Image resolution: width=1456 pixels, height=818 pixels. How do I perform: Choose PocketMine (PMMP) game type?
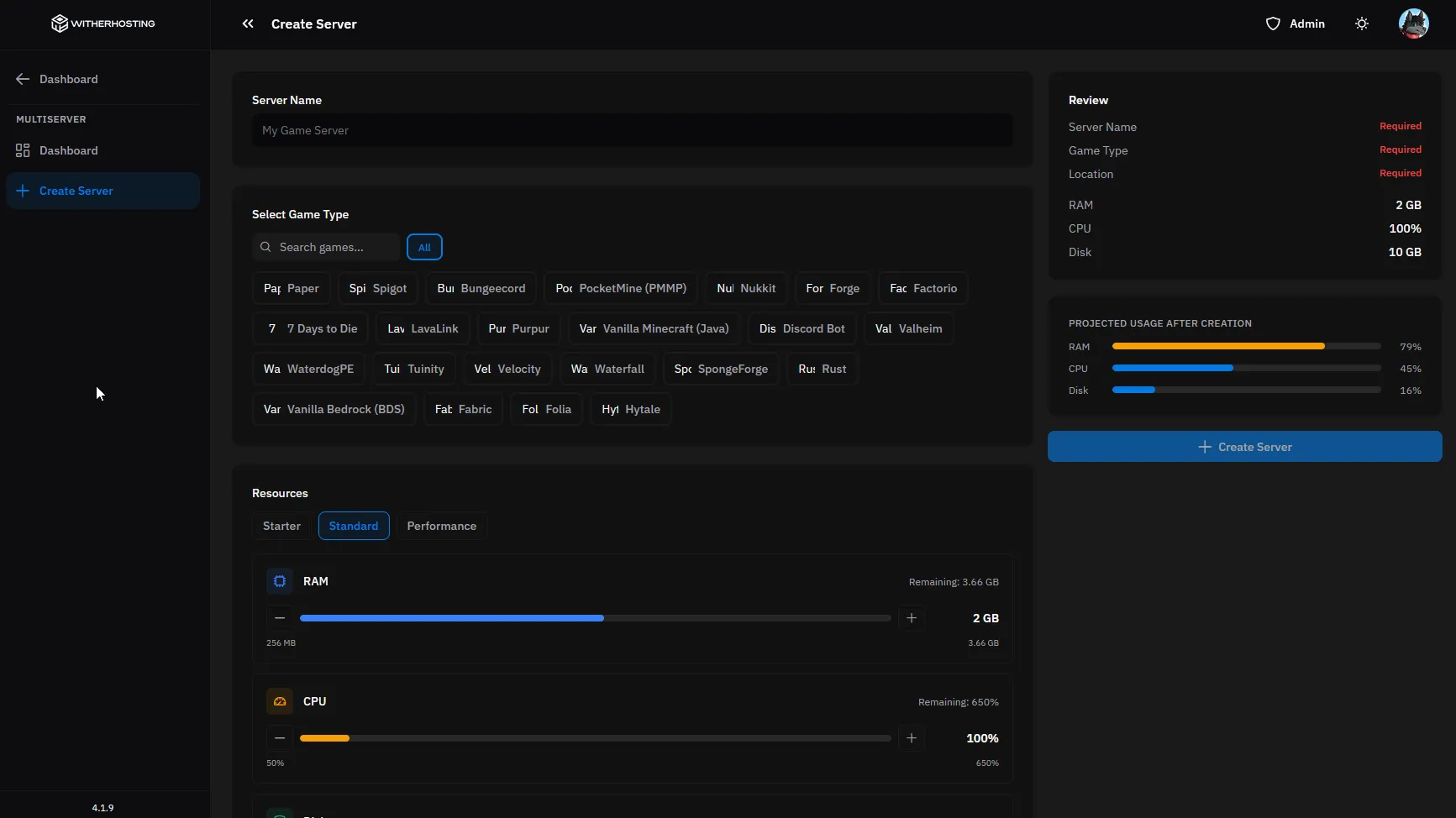point(621,288)
